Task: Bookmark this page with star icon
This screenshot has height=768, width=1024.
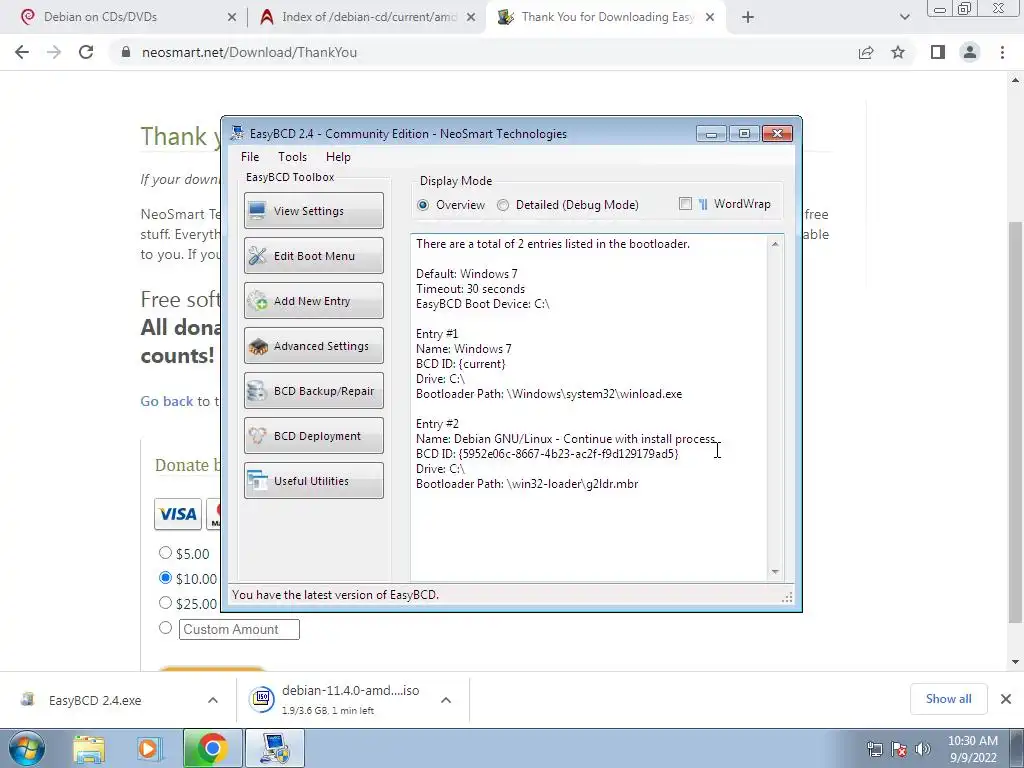Action: tap(898, 52)
